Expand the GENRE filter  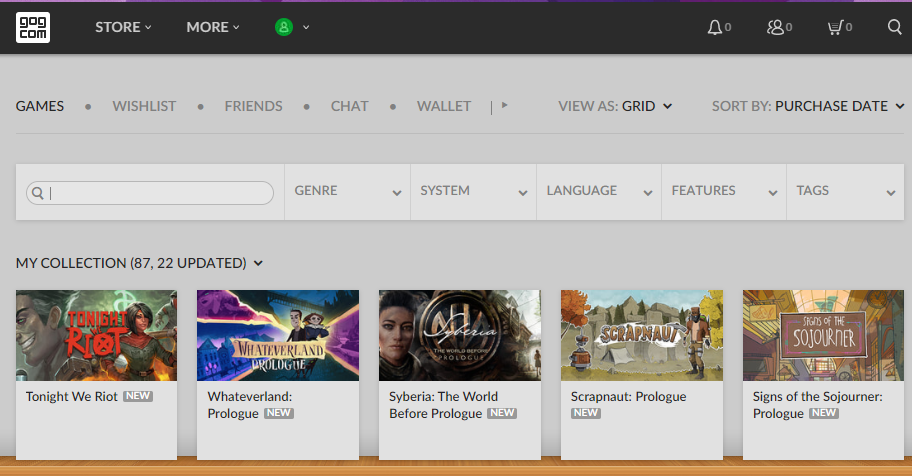tap(347, 191)
